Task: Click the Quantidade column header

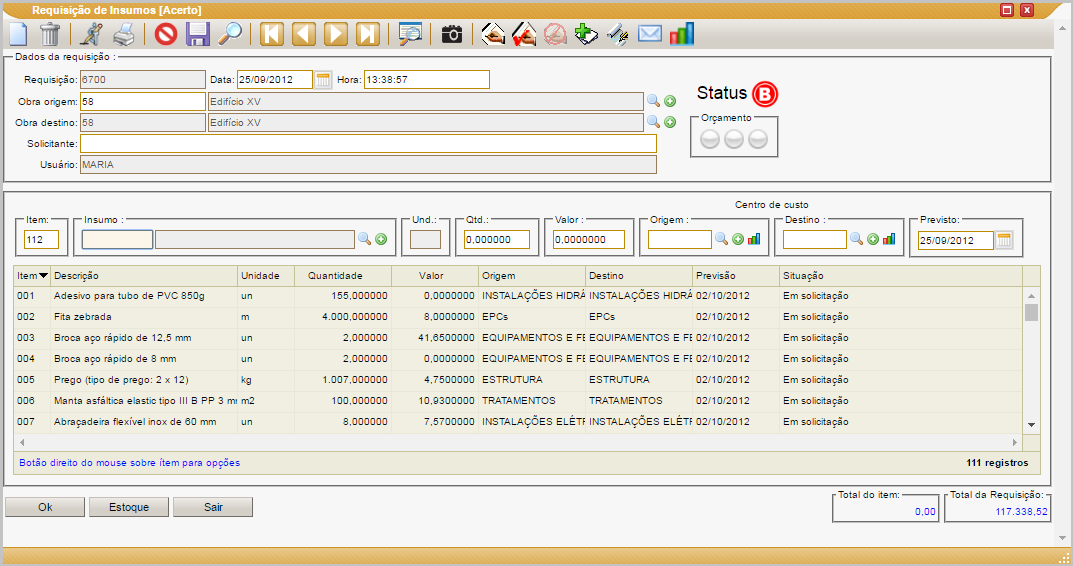Action: 342,276
